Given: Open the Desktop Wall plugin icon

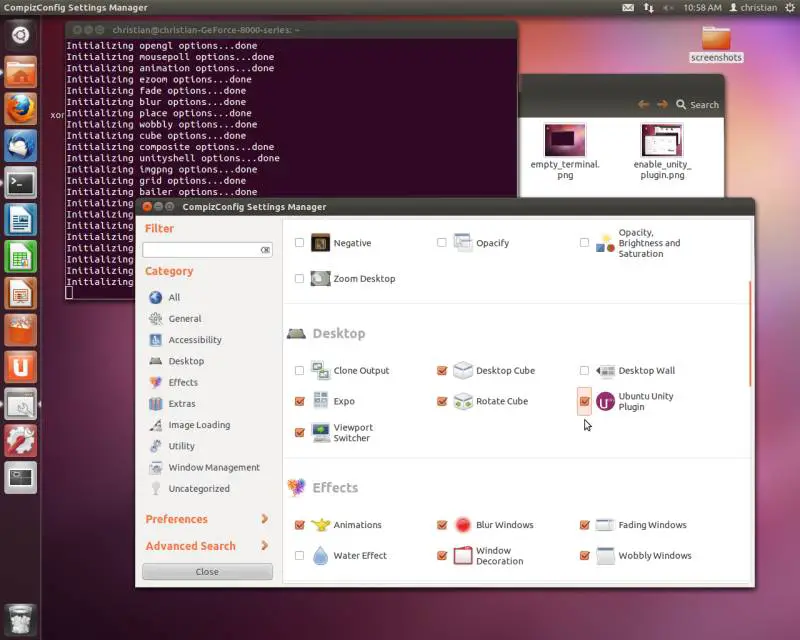Looking at the screenshot, I should [605, 371].
